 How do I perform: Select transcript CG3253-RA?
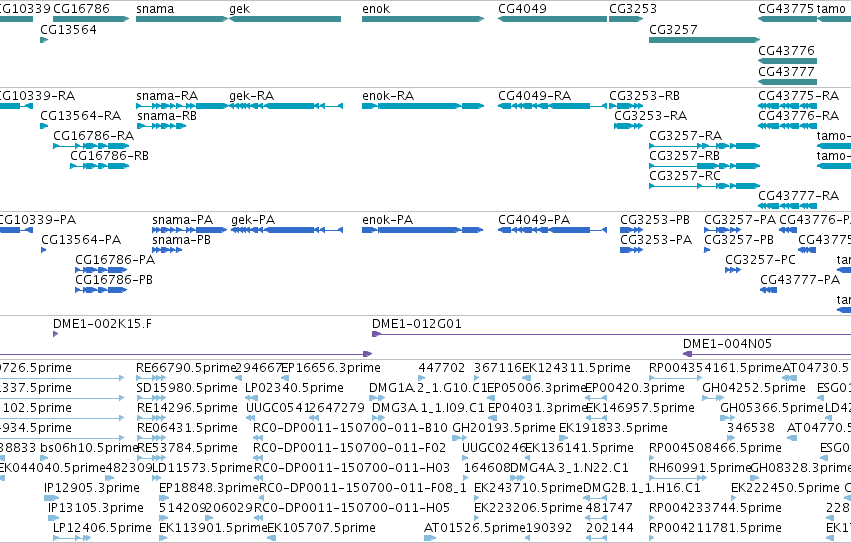pos(628,126)
